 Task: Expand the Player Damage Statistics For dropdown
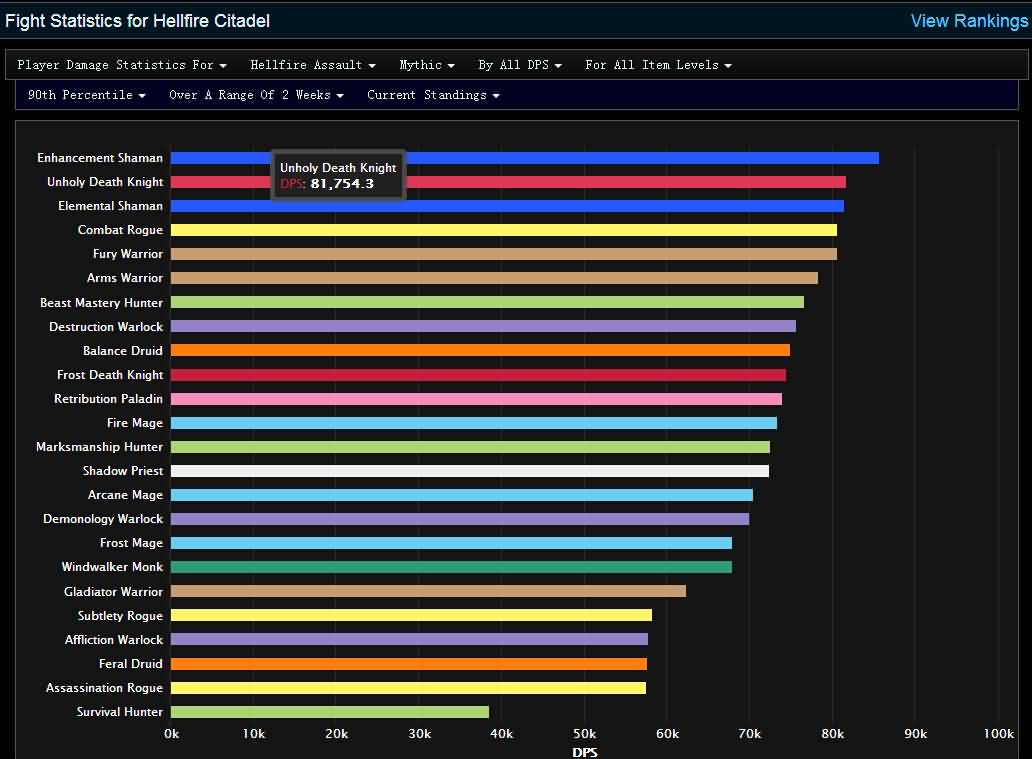pyautogui.click(x=122, y=65)
